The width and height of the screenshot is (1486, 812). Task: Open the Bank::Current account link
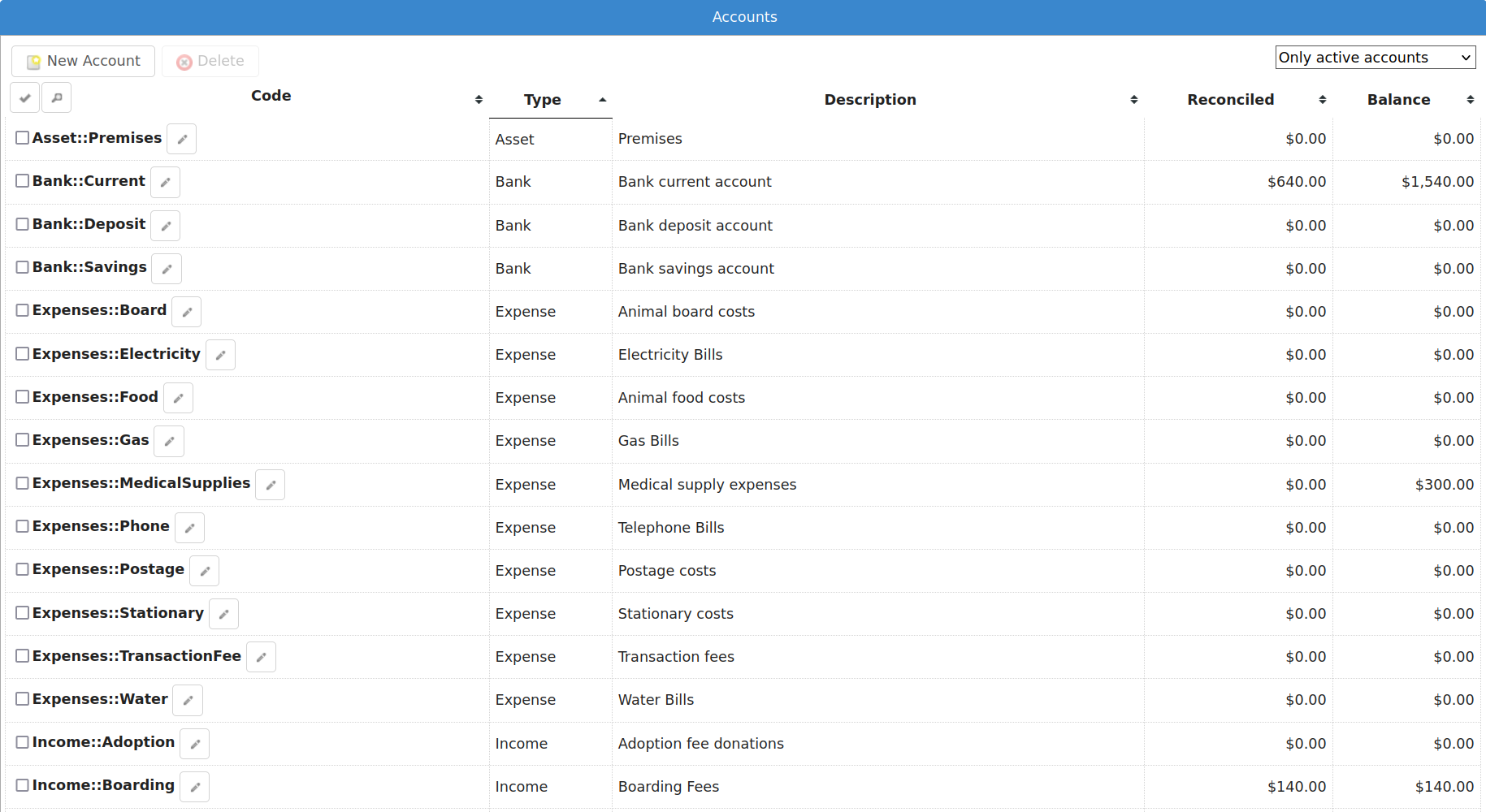point(89,181)
